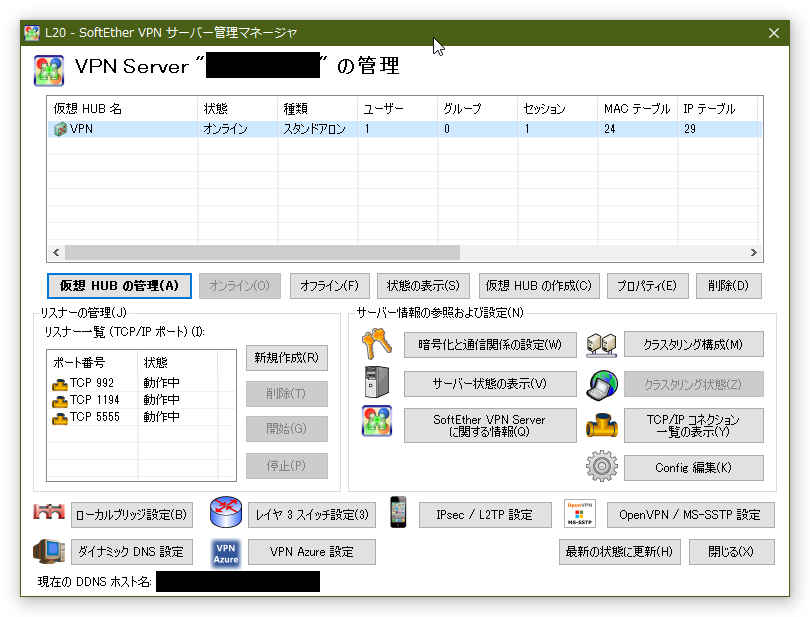Select the TCP 1194 listener row text
Screen dimensions: 810x617
pyautogui.click(x=95, y=400)
